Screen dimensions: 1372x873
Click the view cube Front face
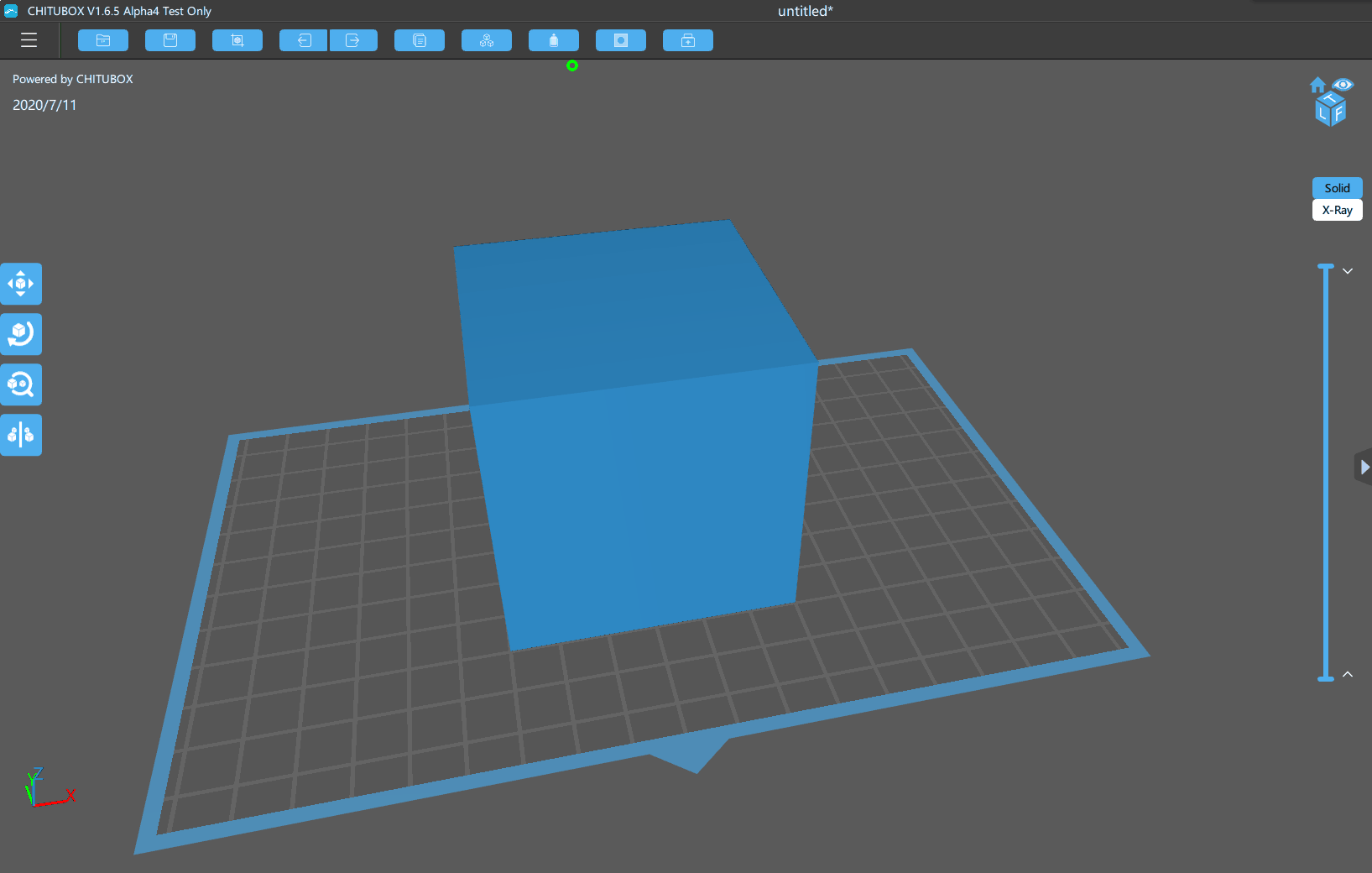pyautogui.click(x=1338, y=113)
